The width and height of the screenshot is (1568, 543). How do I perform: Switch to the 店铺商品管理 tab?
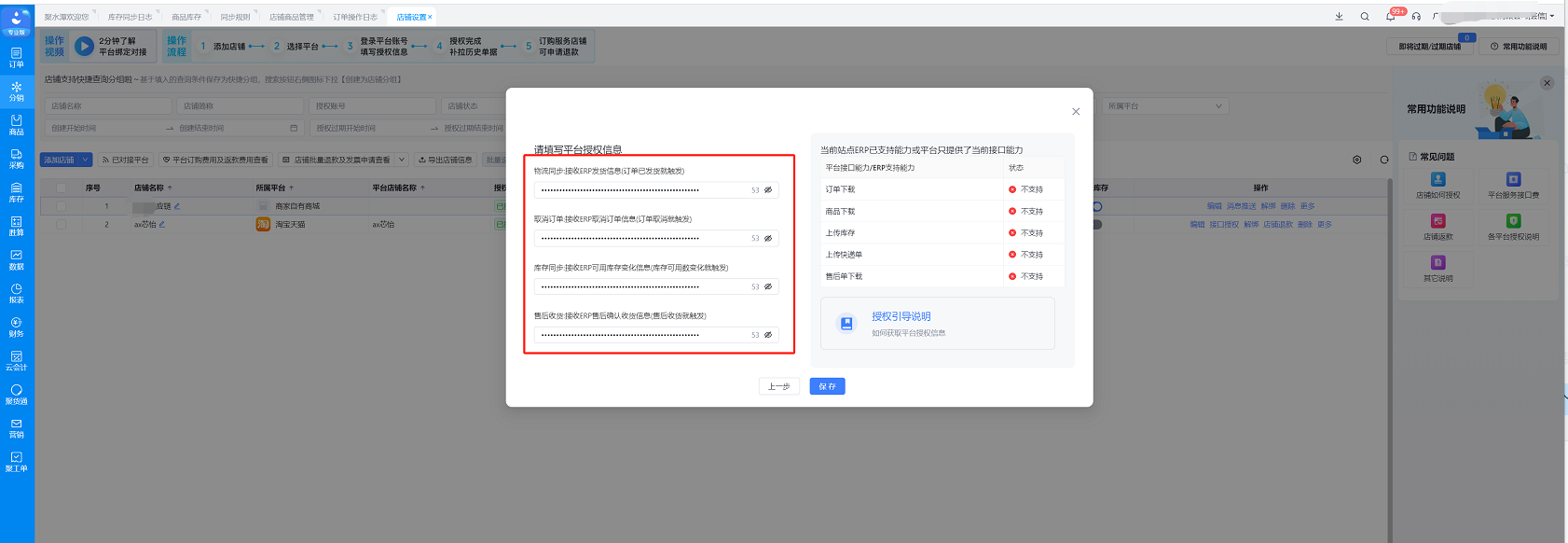coord(291,17)
